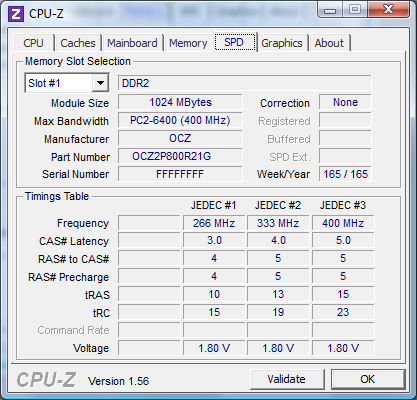This screenshot has width=417, height=400.
Task: Click the JEDEC #3 voltage 1.80 V
Action: [x=343, y=348]
